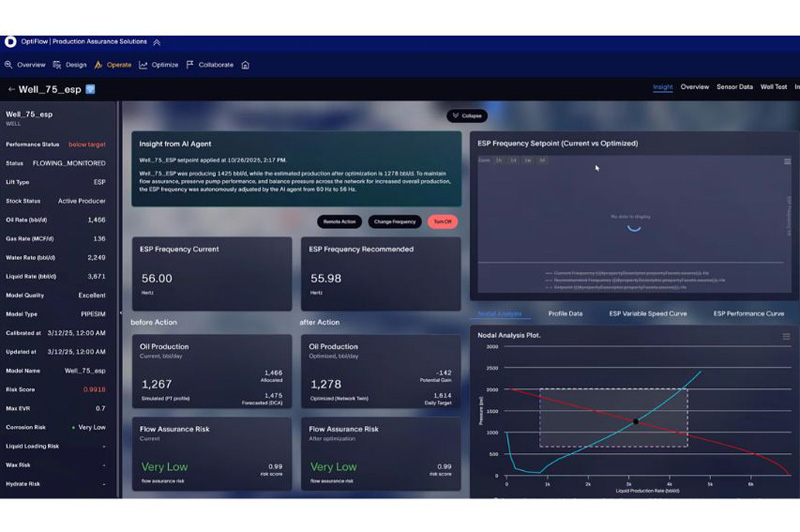Click the blue badge next to Well_75_esp
This screenshot has height=532, width=800.
coord(90,89)
